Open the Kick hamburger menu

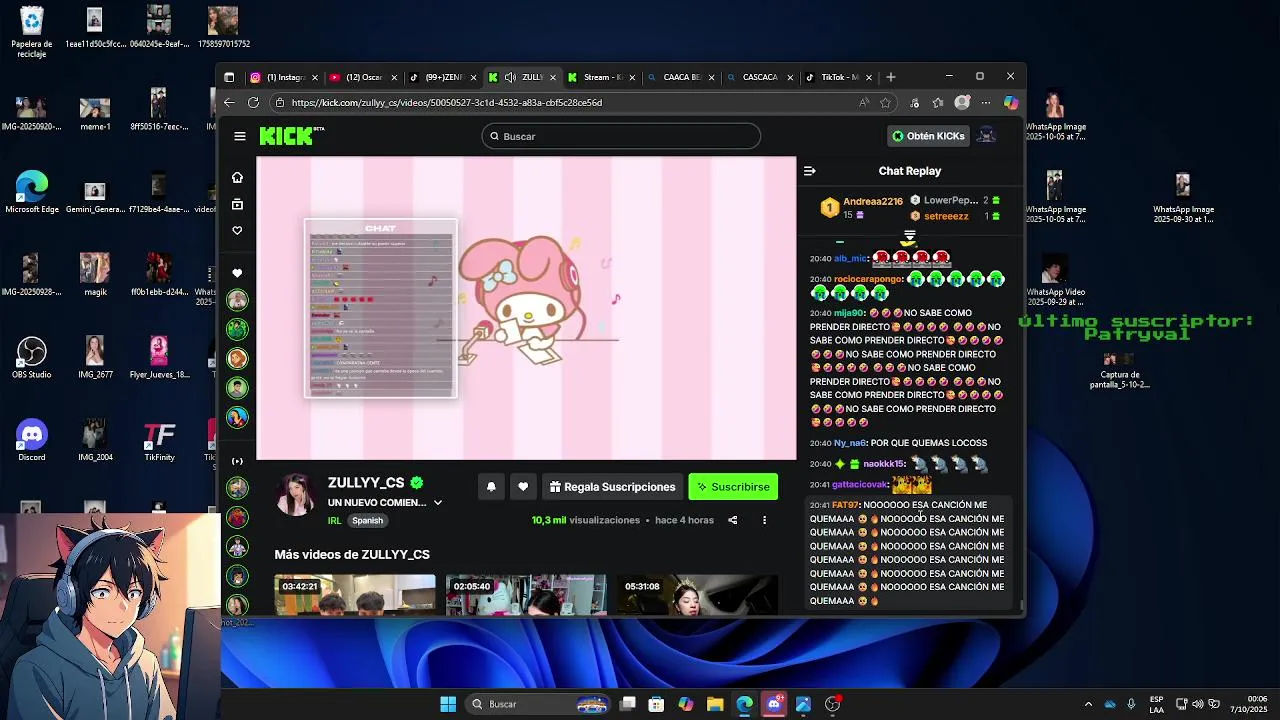pos(240,136)
